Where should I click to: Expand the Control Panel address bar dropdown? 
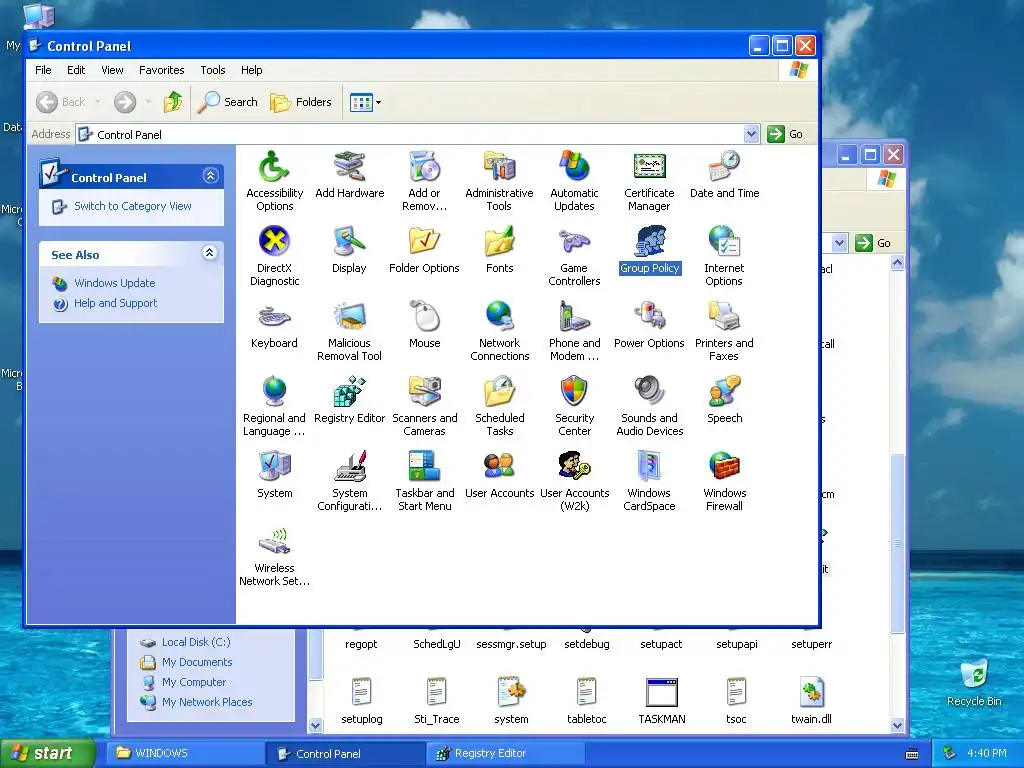pyautogui.click(x=752, y=134)
